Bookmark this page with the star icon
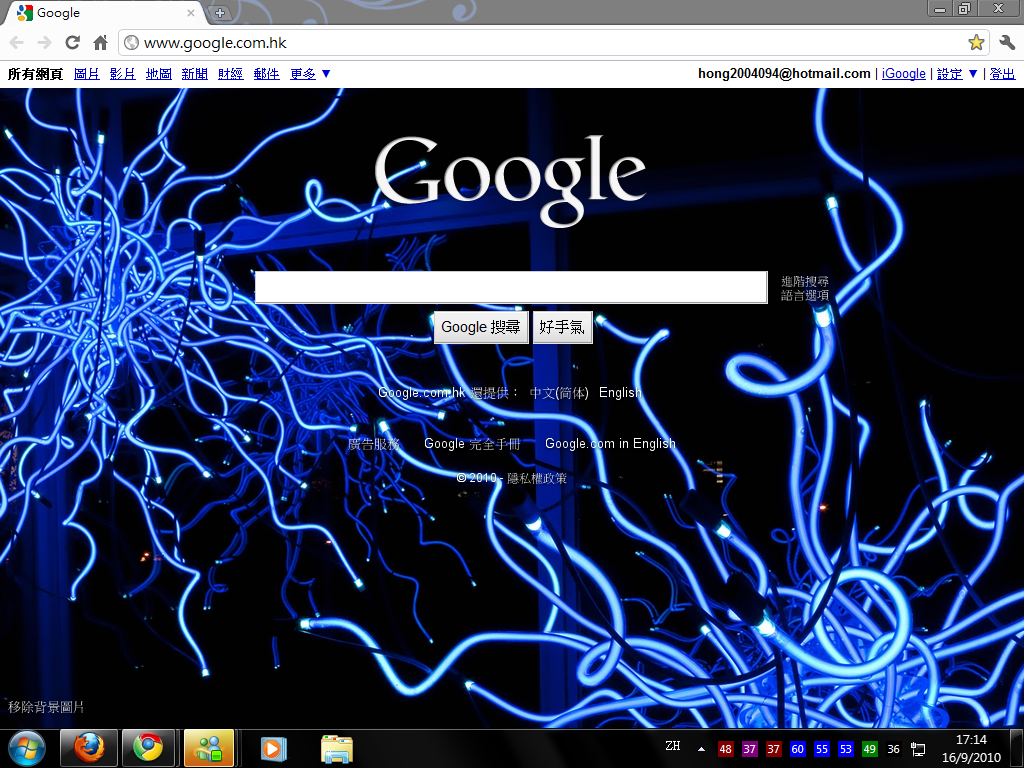The height and width of the screenshot is (768, 1024). click(976, 43)
